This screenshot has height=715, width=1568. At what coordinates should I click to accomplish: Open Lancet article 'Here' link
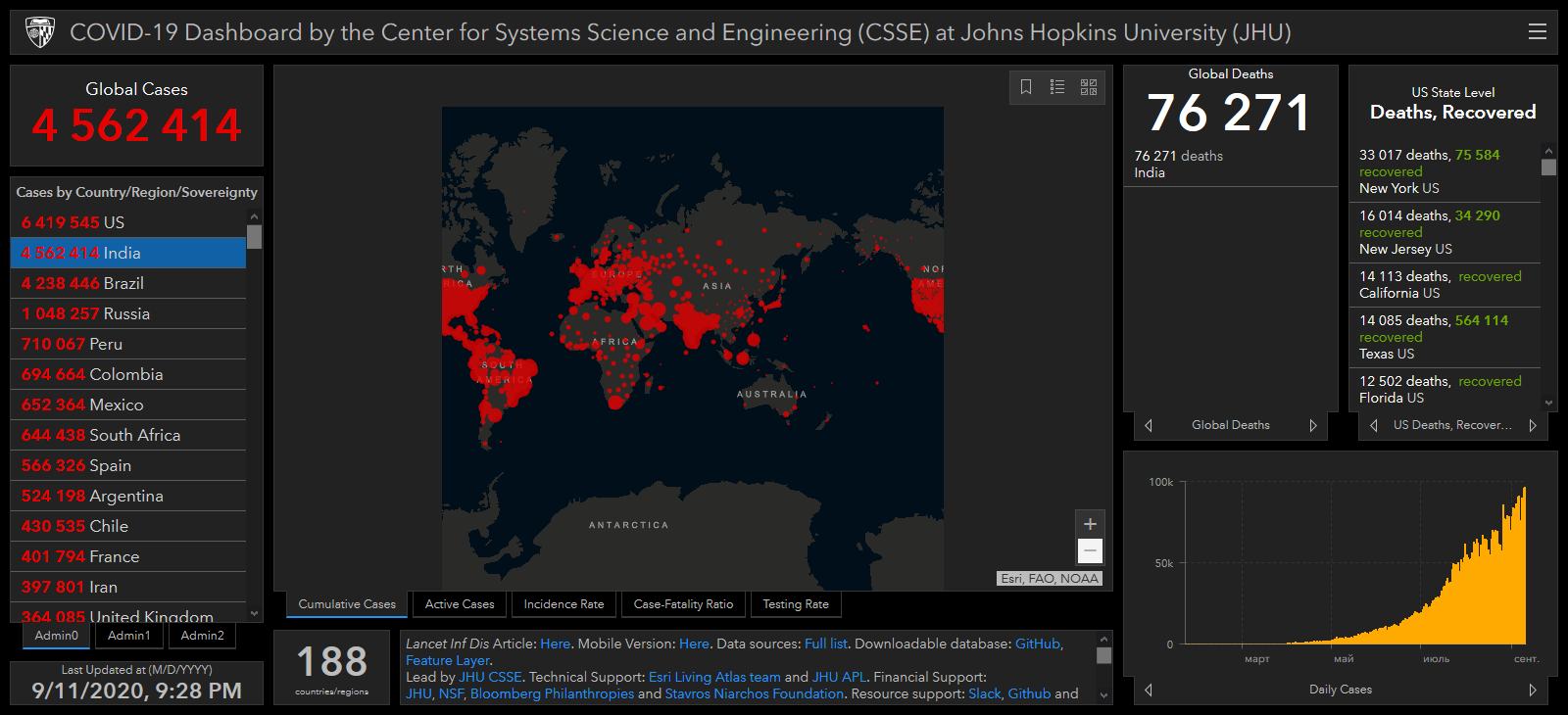click(x=555, y=643)
